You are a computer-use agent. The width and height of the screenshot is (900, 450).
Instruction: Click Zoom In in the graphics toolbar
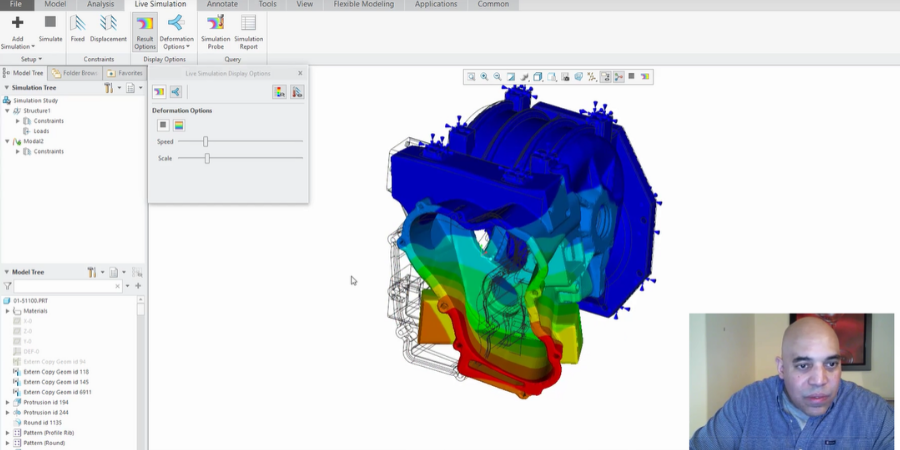pos(484,77)
